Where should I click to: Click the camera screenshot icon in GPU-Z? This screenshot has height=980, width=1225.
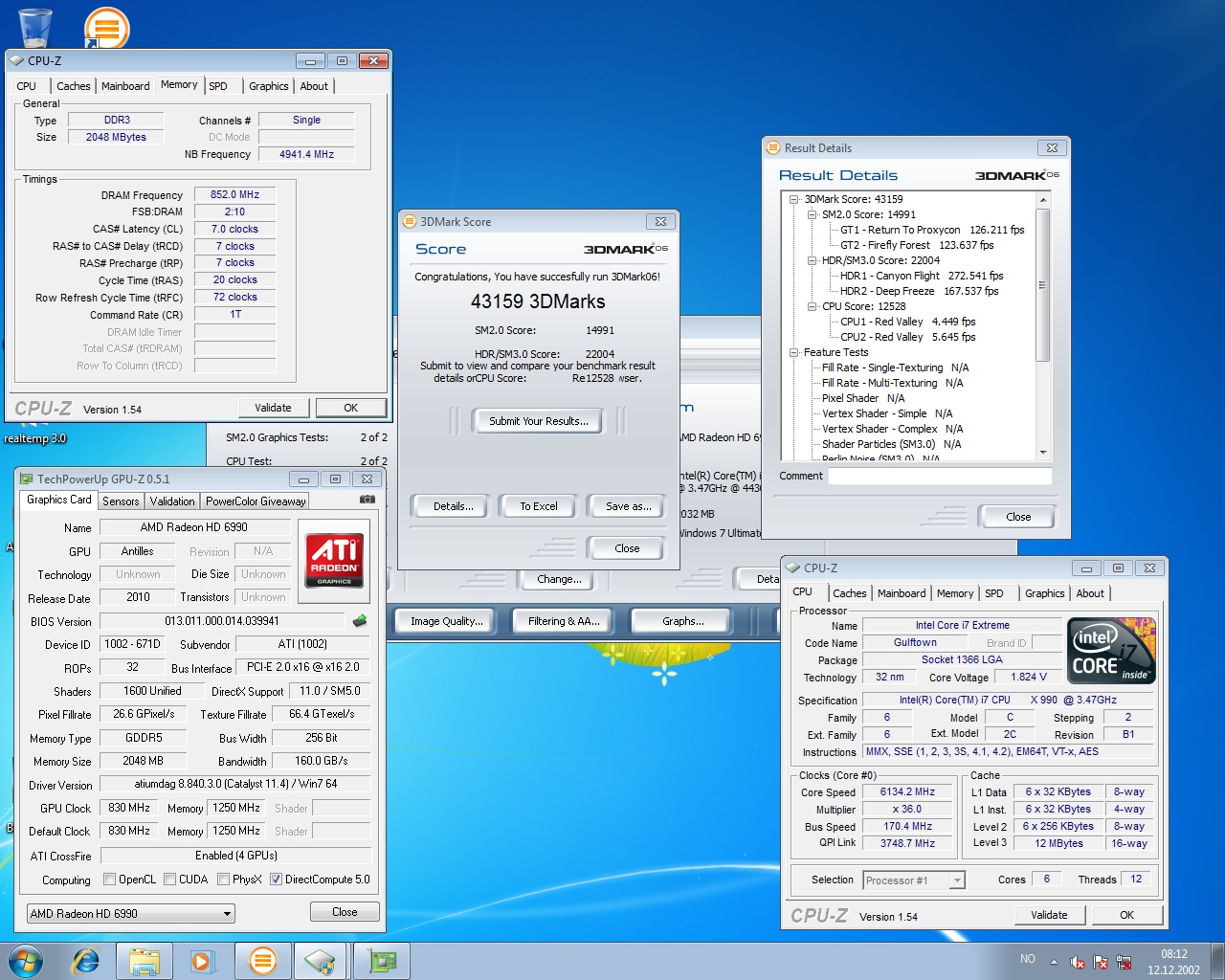pos(367,500)
